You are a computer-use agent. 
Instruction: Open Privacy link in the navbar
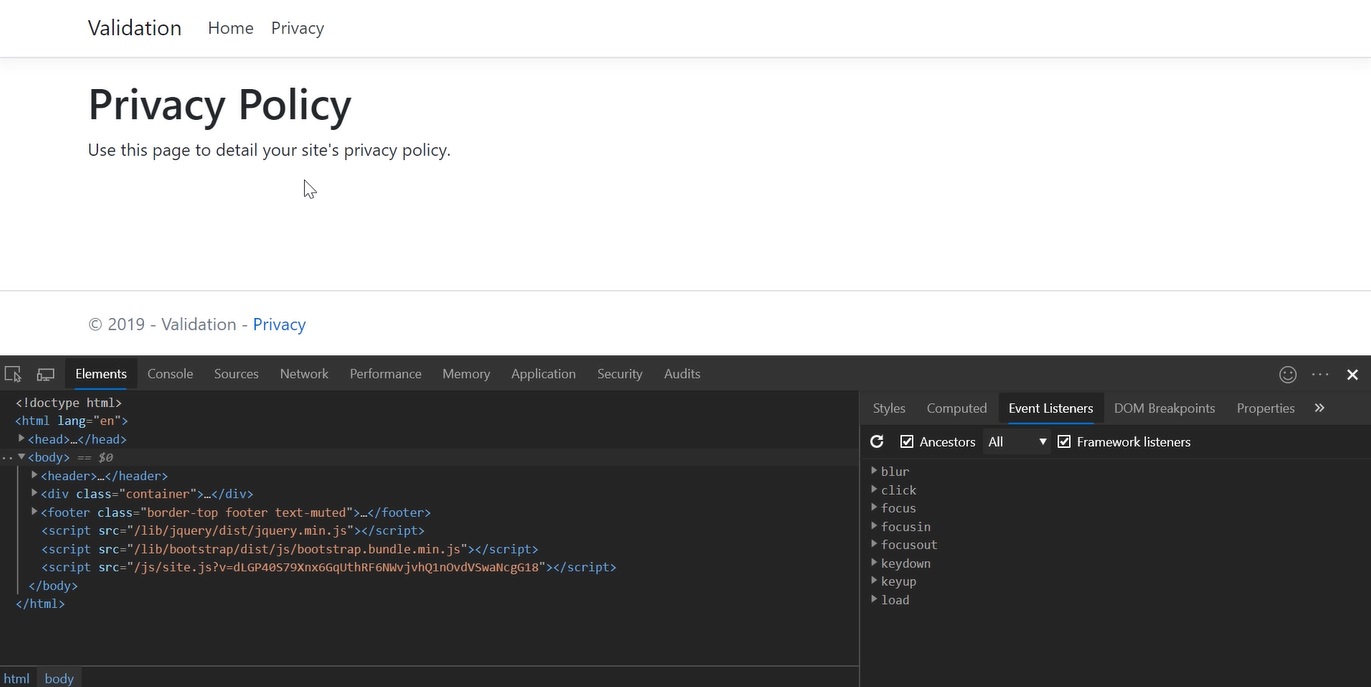tap(297, 28)
